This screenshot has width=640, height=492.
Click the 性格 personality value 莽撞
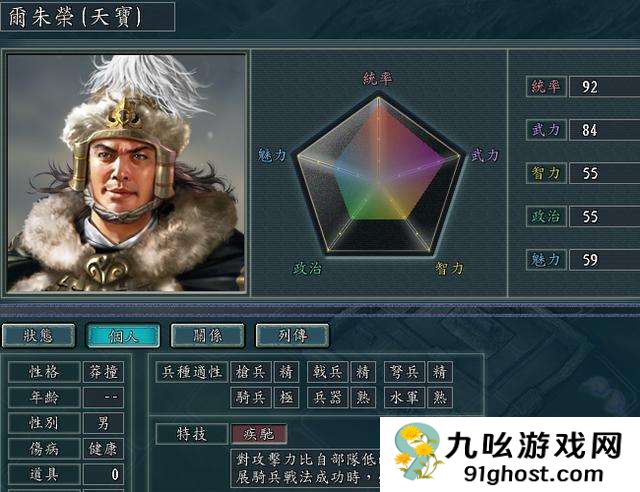tap(103, 372)
